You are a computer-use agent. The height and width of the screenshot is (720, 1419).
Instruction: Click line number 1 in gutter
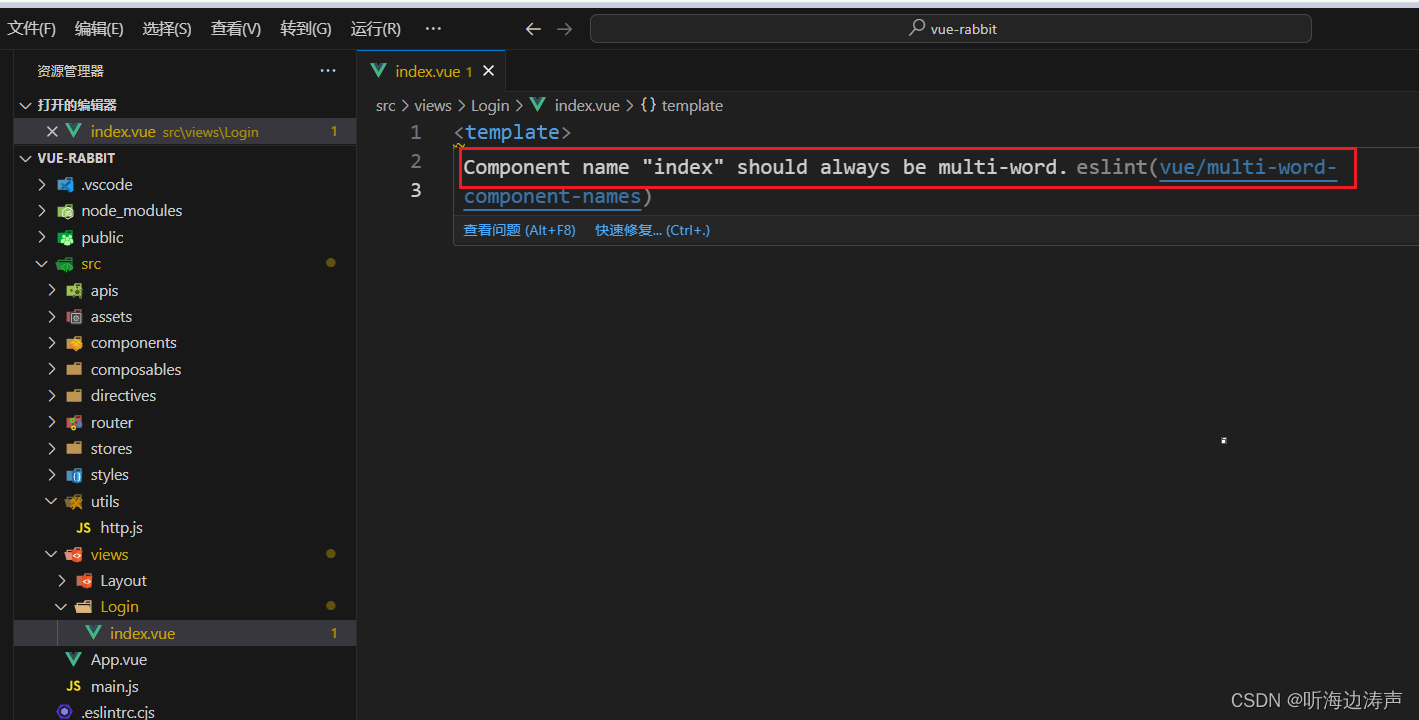coord(416,133)
